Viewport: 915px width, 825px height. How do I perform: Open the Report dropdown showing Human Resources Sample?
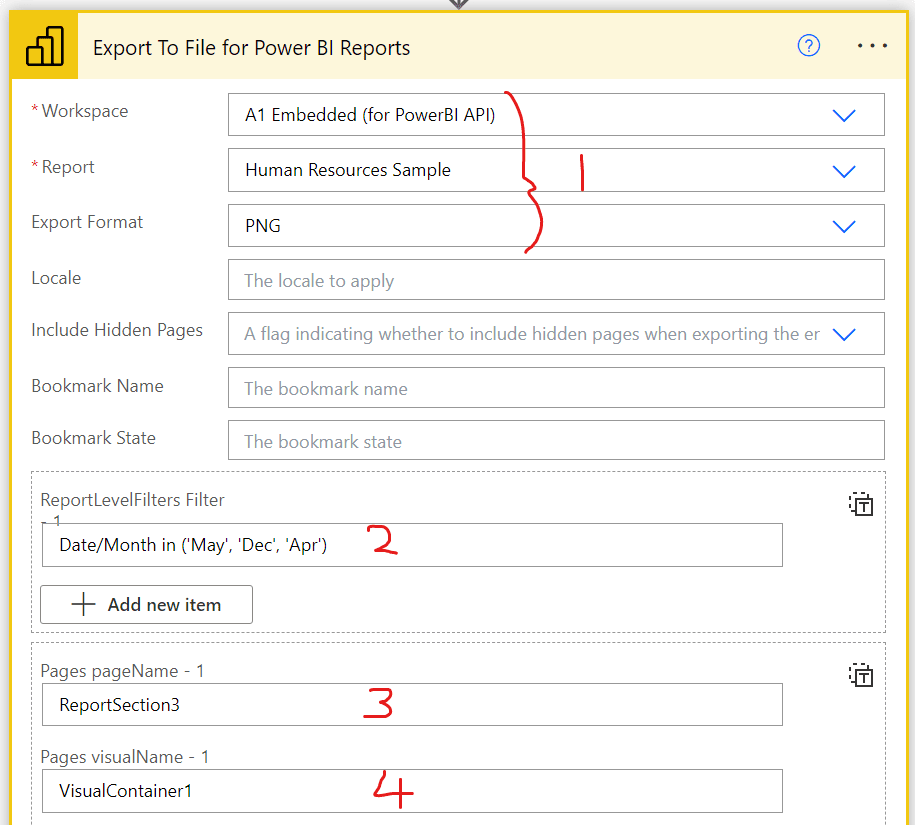coord(555,170)
